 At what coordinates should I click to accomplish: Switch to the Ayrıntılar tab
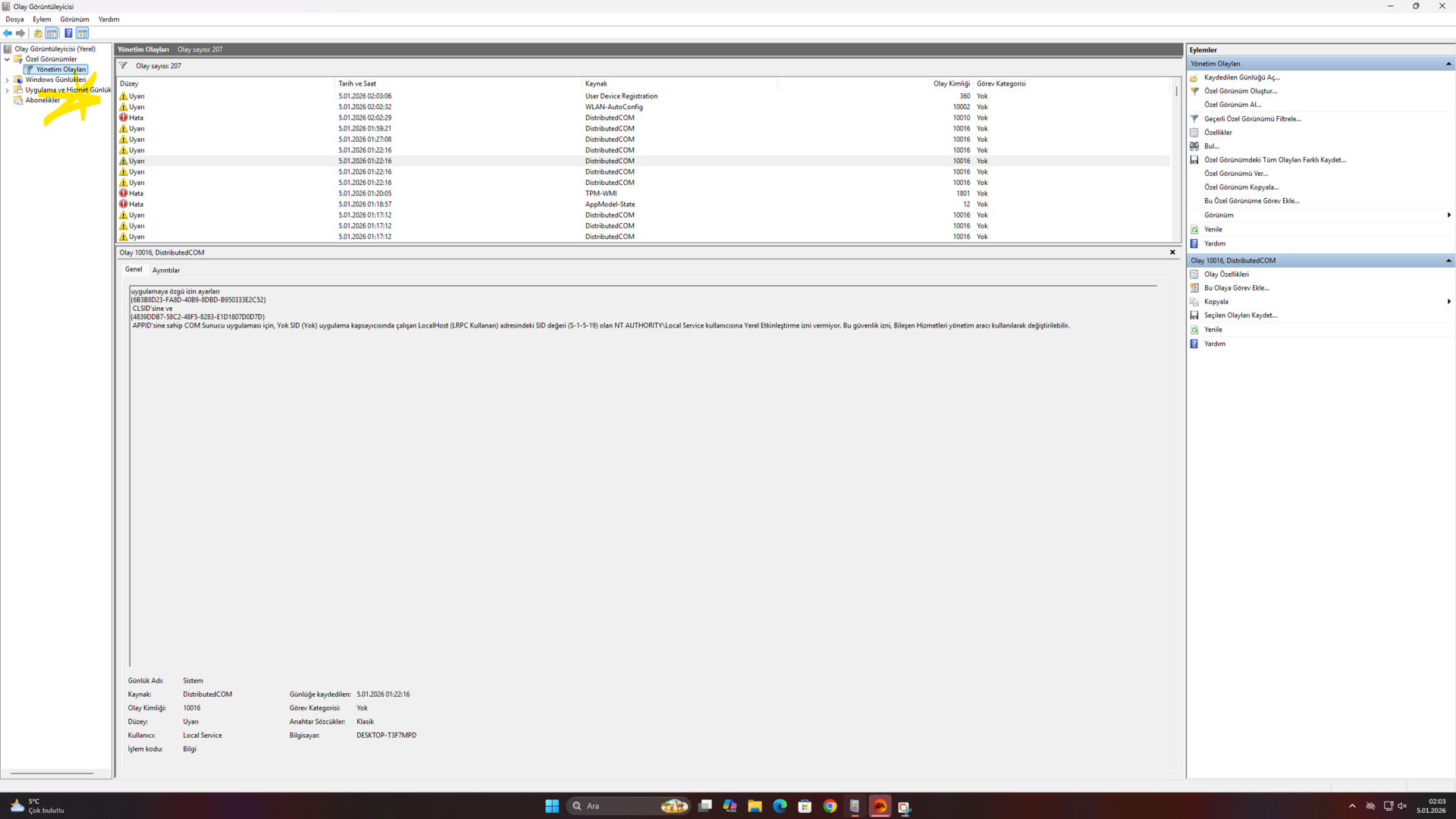[x=165, y=271]
